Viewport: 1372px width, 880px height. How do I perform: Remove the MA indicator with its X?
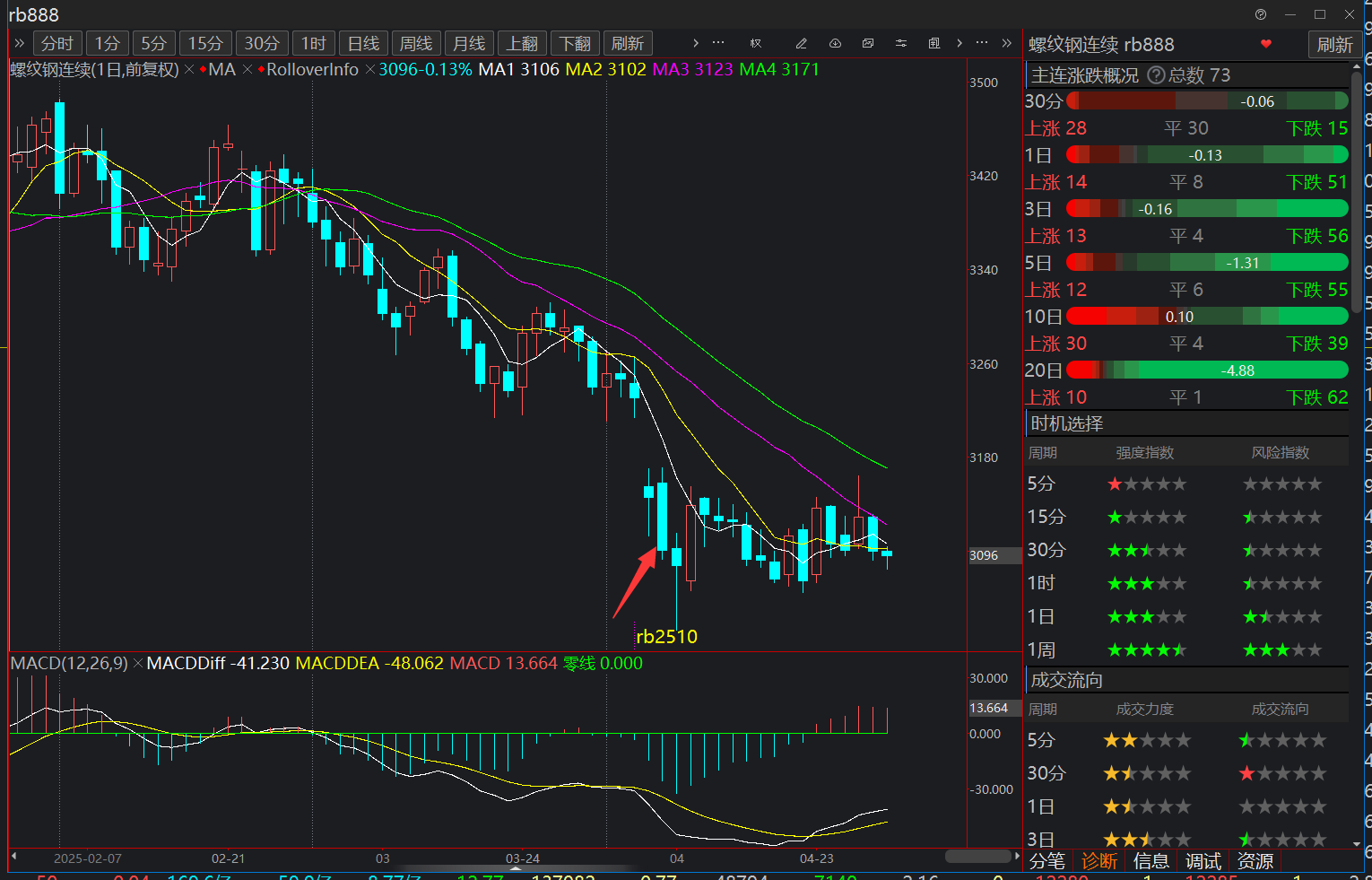click(247, 69)
